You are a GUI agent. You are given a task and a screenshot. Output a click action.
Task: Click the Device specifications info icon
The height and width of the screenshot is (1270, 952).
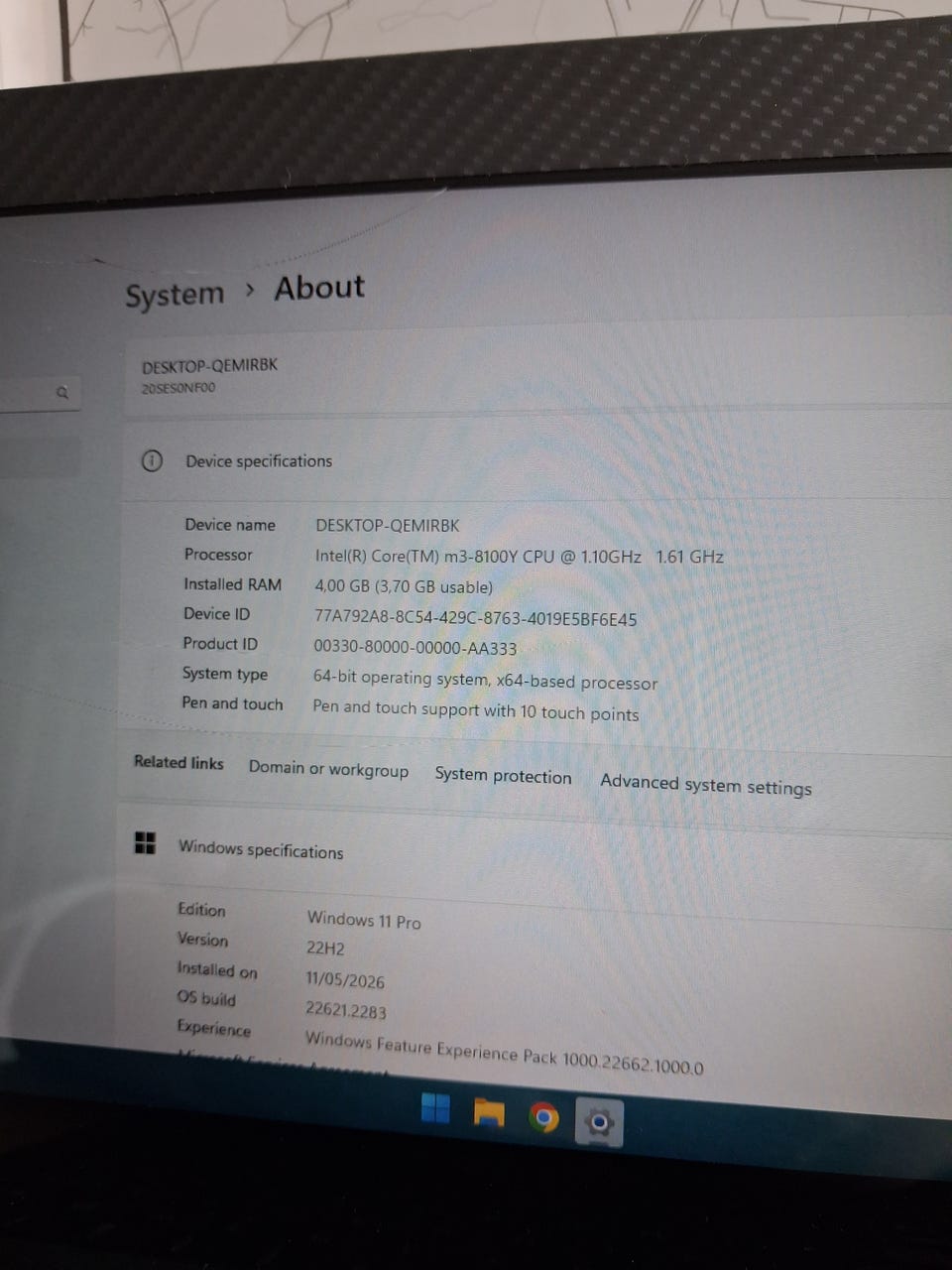click(152, 461)
